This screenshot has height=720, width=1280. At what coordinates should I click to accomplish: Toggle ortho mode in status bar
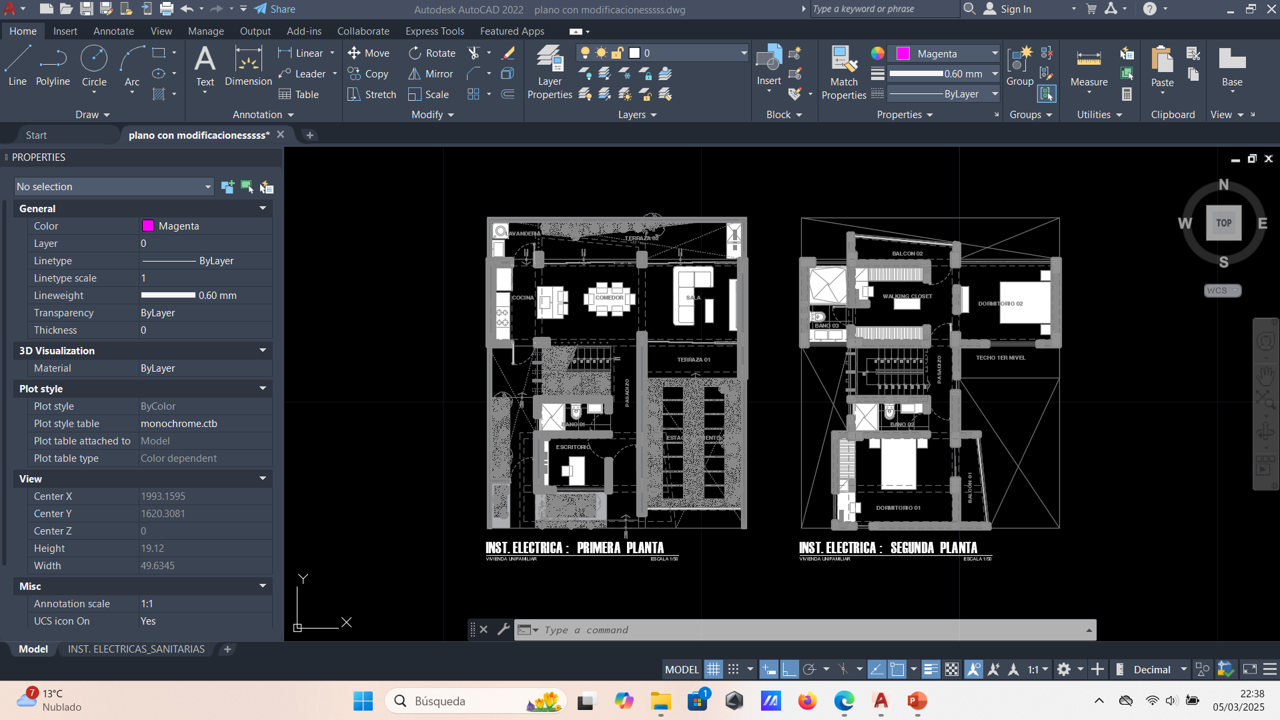pos(790,669)
